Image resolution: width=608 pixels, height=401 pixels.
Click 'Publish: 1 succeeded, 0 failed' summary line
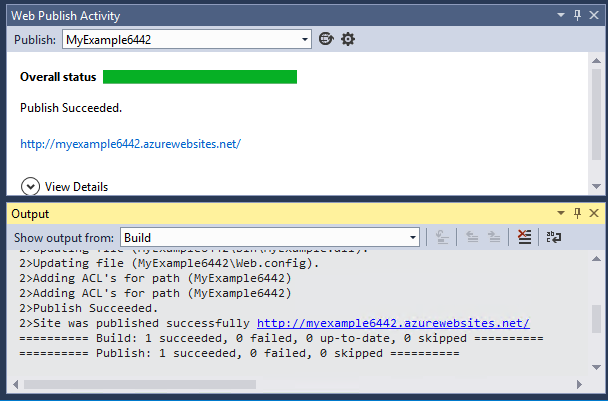pyautogui.click(x=239, y=353)
